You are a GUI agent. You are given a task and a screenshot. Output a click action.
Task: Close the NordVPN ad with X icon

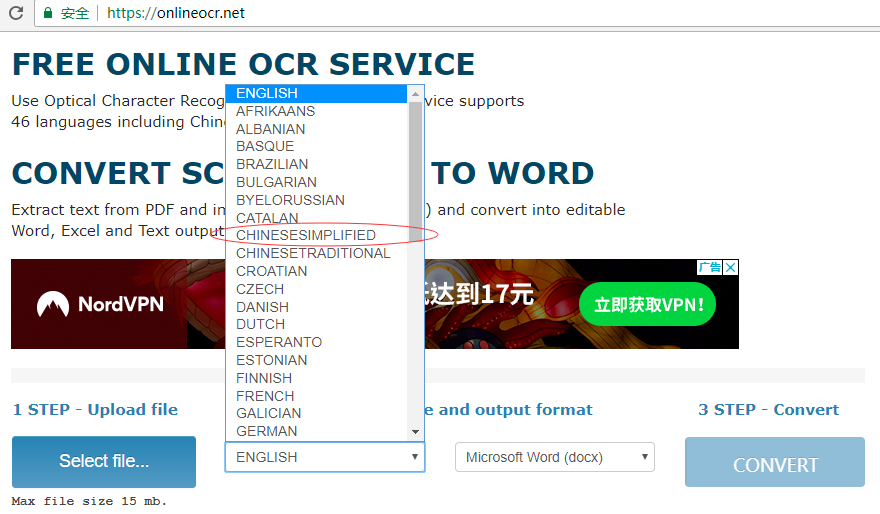pos(731,267)
